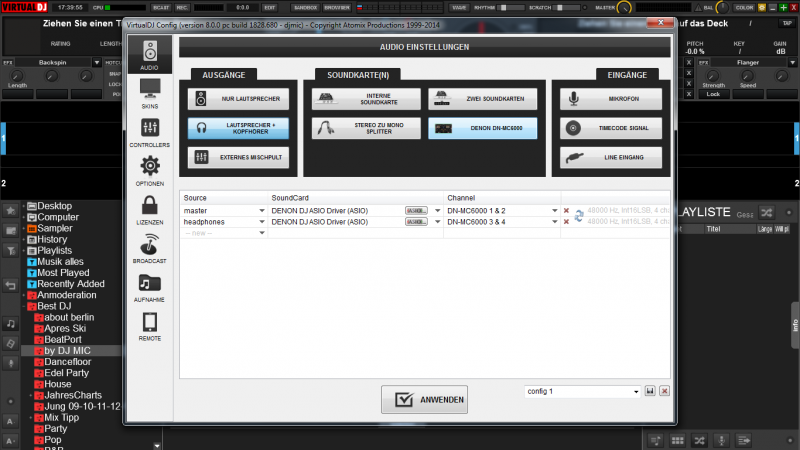800x450 pixels.
Task: Open ASIO settings button in headphones row
Action: (416, 222)
